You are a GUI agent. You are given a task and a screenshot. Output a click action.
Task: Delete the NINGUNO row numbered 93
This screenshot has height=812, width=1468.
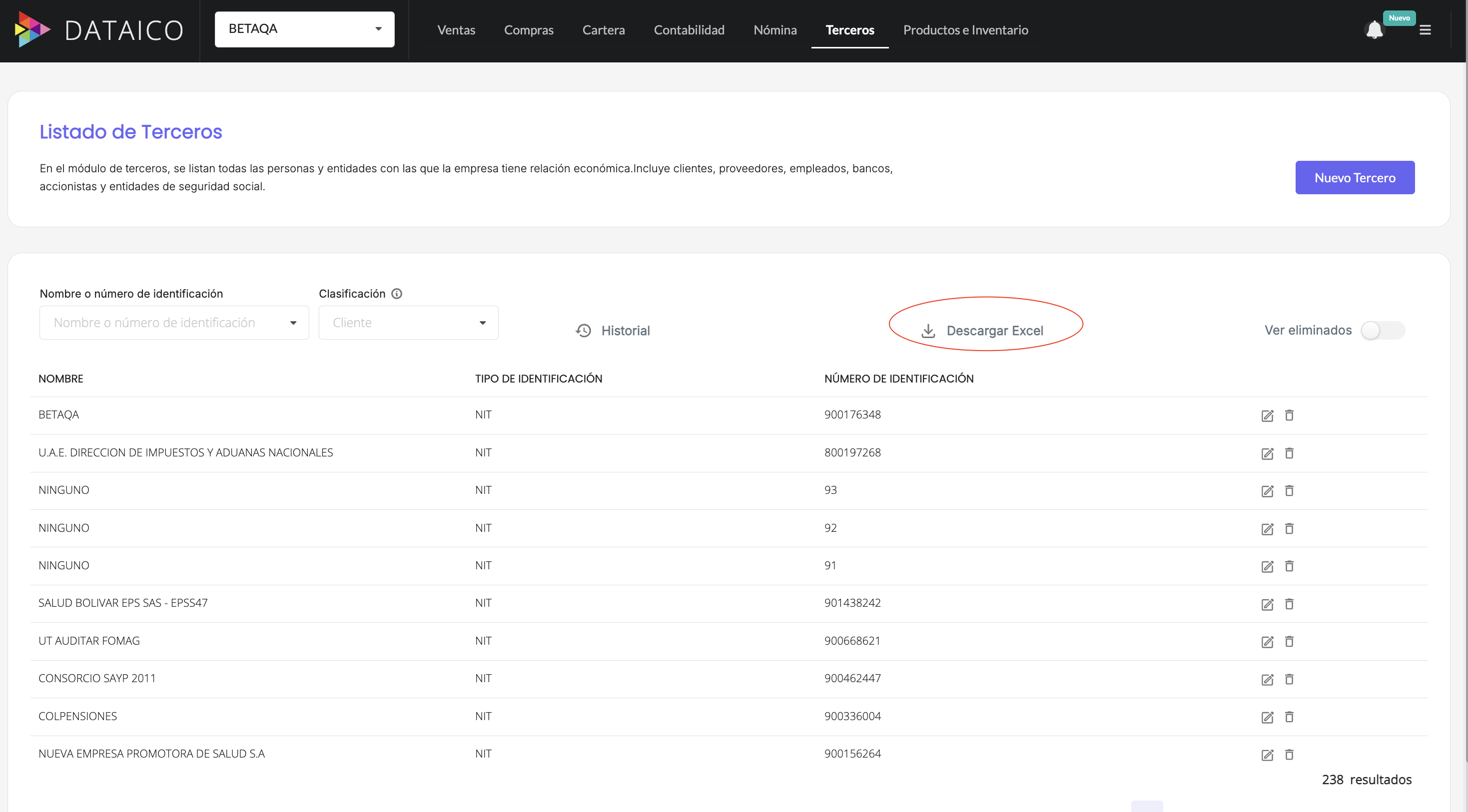click(1289, 491)
